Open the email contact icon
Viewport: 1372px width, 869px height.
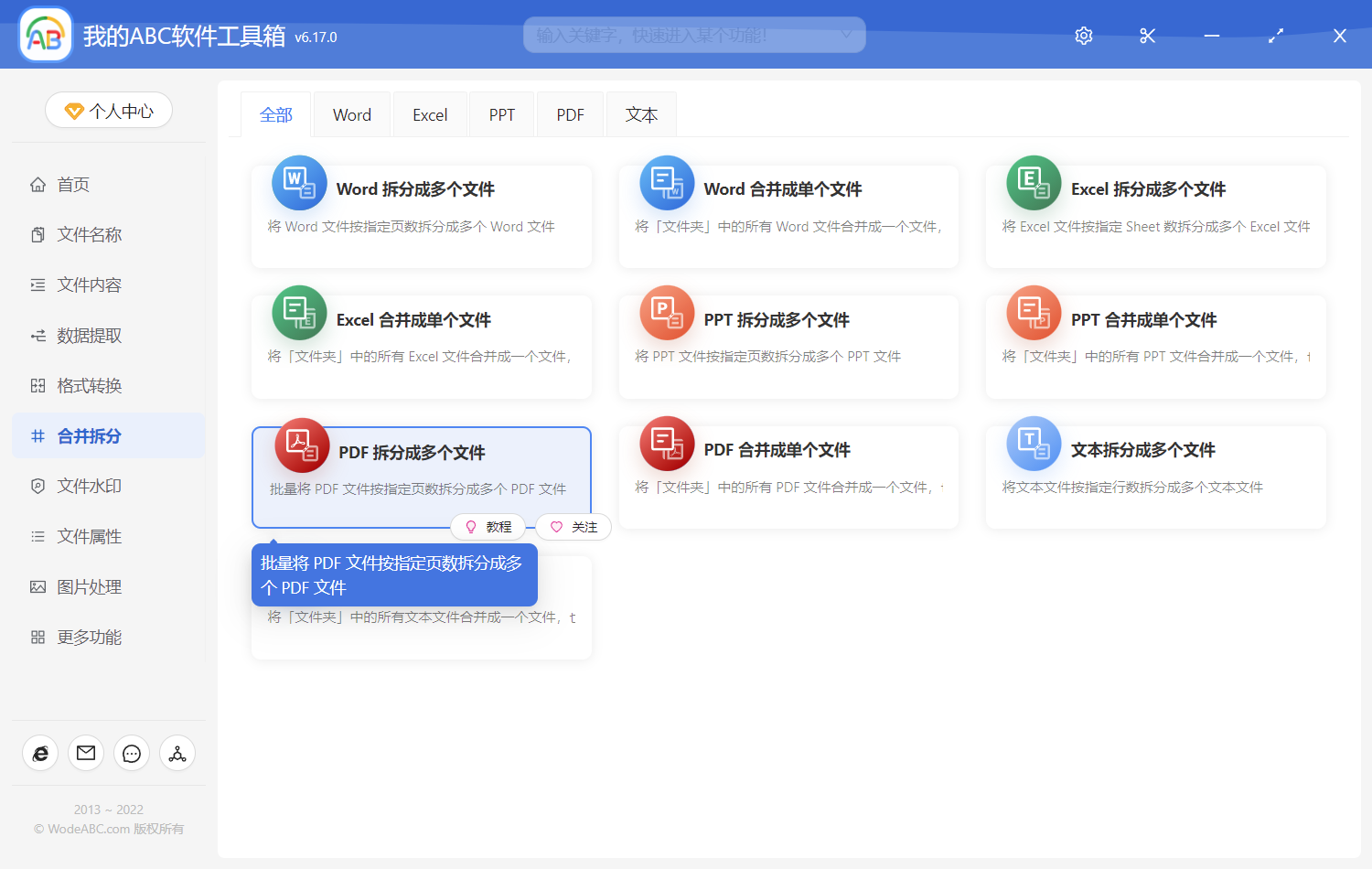click(86, 753)
